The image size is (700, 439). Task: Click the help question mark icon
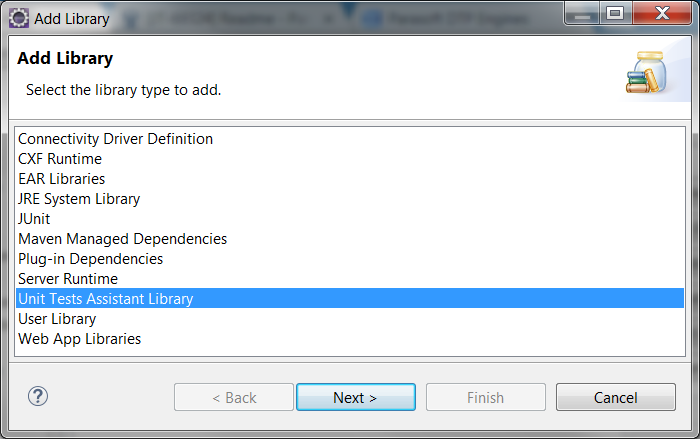[x=38, y=396]
